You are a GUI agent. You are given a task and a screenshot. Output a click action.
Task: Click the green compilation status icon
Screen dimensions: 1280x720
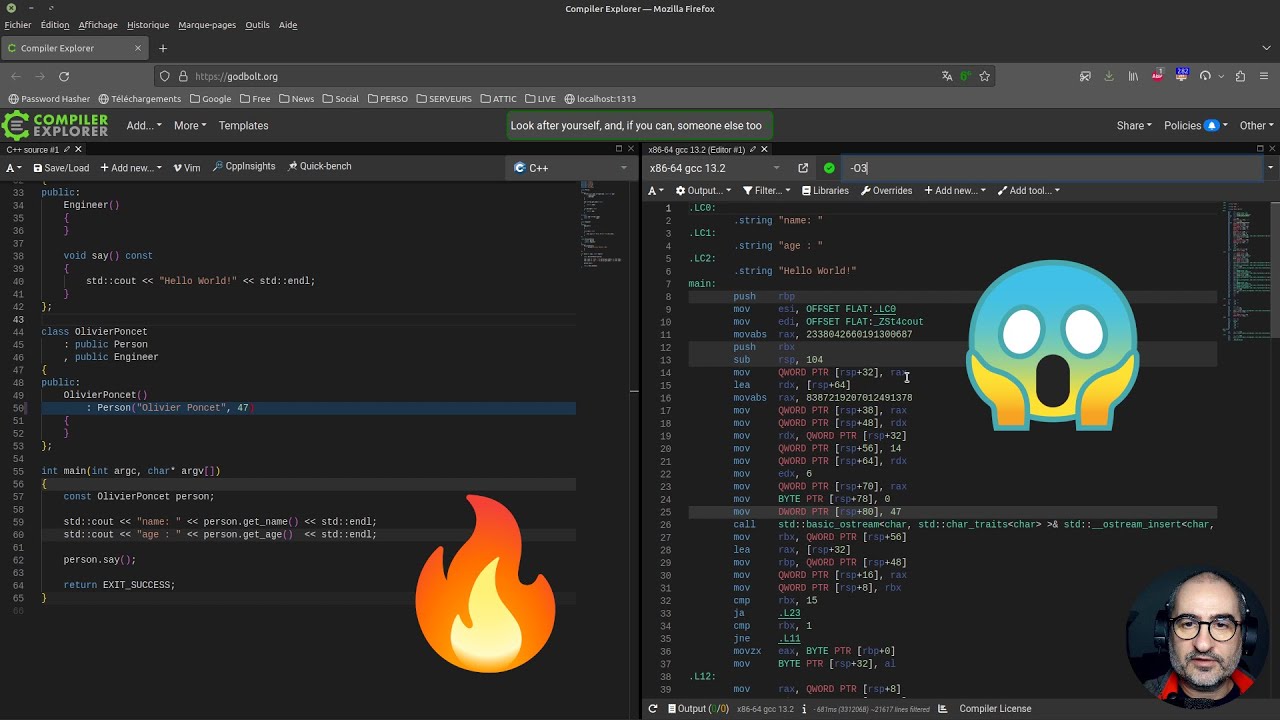pyautogui.click(x=829, y=168)
